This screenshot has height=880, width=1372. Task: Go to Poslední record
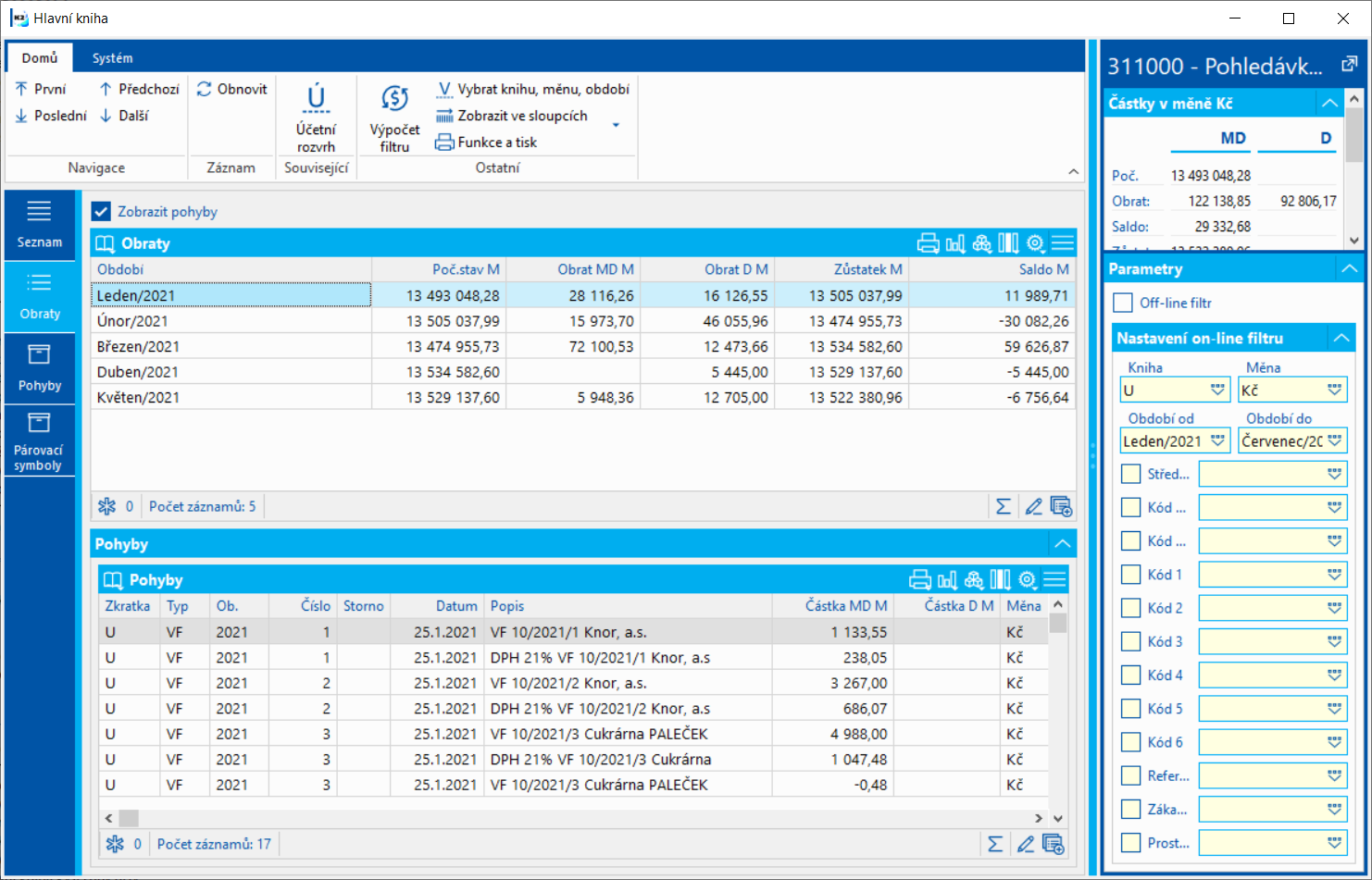coord(51,116)
